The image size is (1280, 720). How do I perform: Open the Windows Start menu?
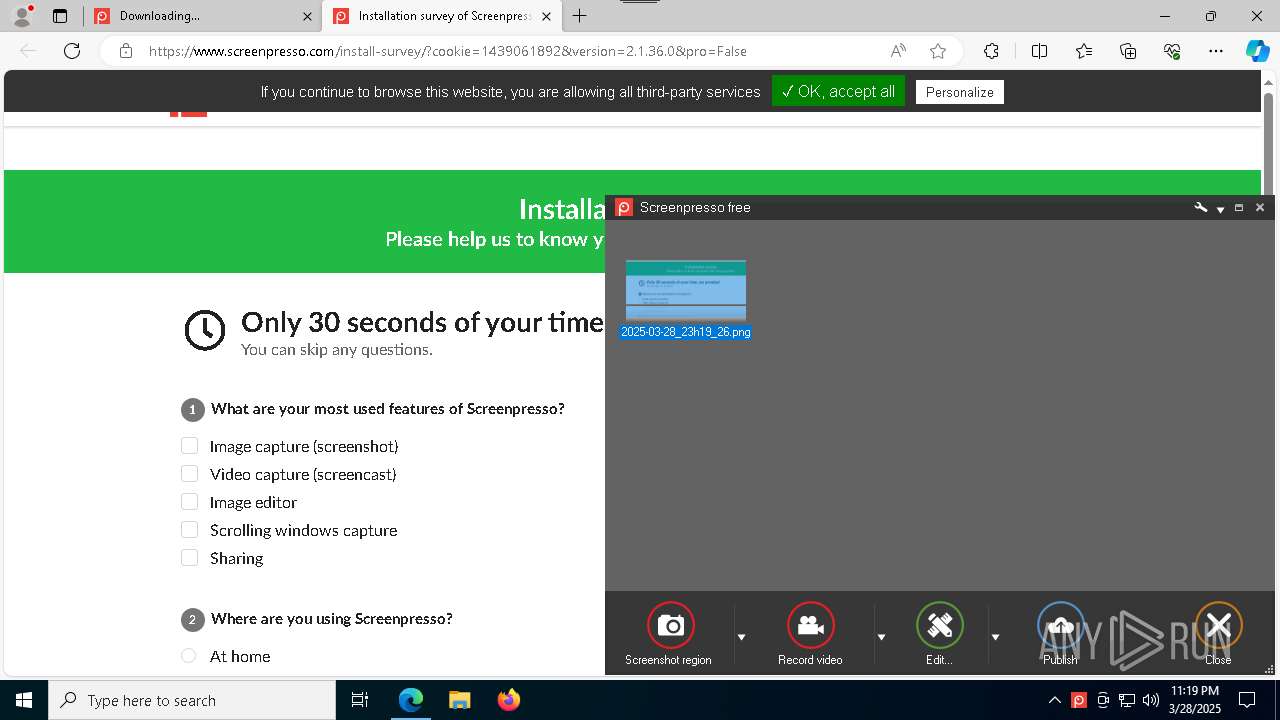(x=24, y=700)
